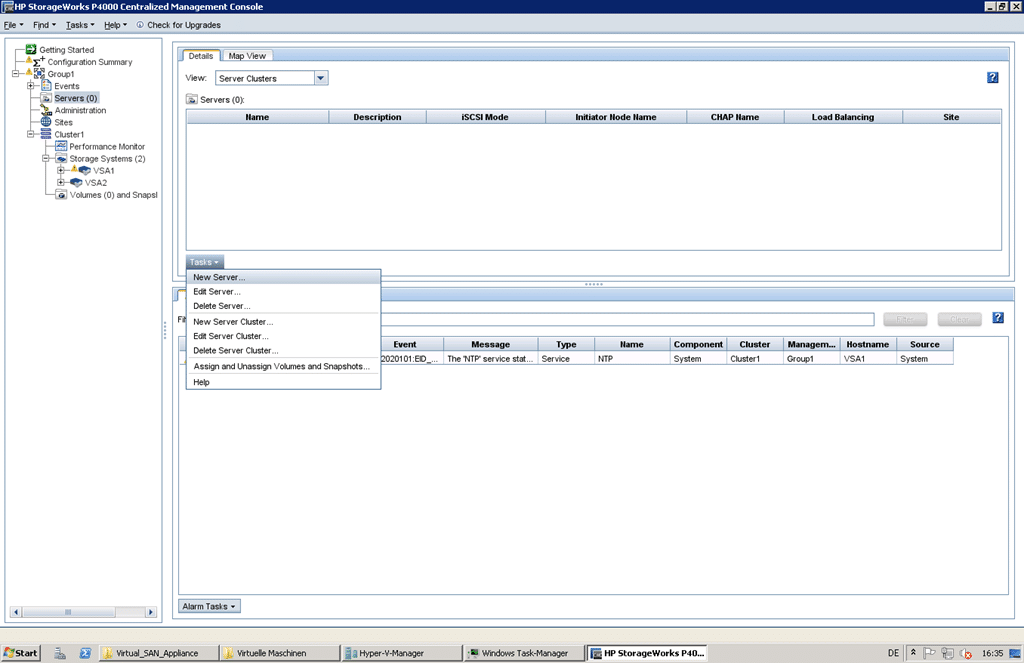The width and height of the screenshot is (1024, 663).
Task: Click the Performance Monitor chart icon
Action: coord(61,146)
